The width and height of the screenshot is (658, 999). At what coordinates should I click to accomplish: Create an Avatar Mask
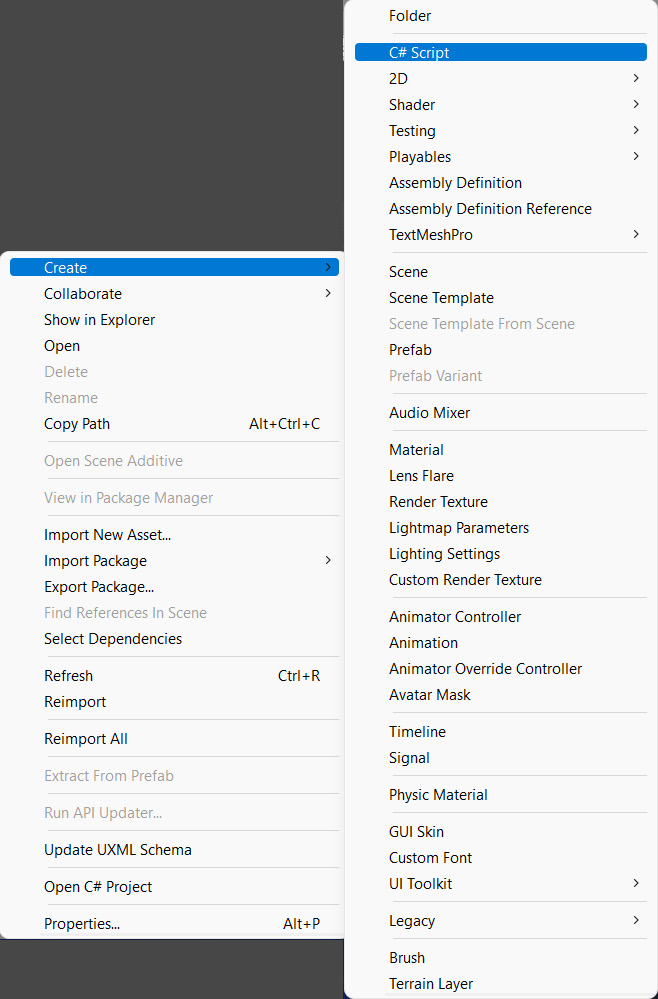pyautogui.click(x=501, y=694)
